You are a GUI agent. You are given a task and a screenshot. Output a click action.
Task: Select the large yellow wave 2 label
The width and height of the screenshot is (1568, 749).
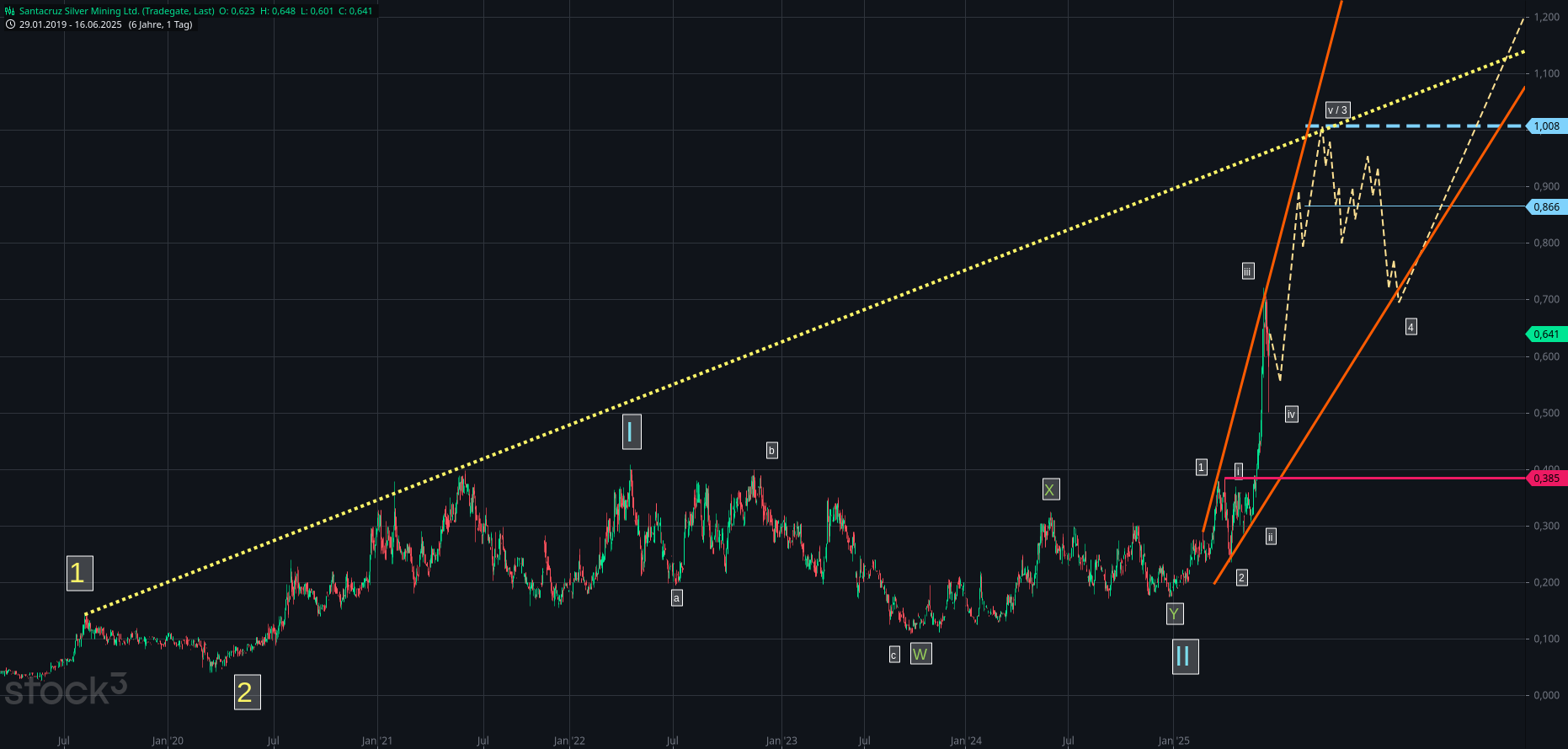point(247,693)
